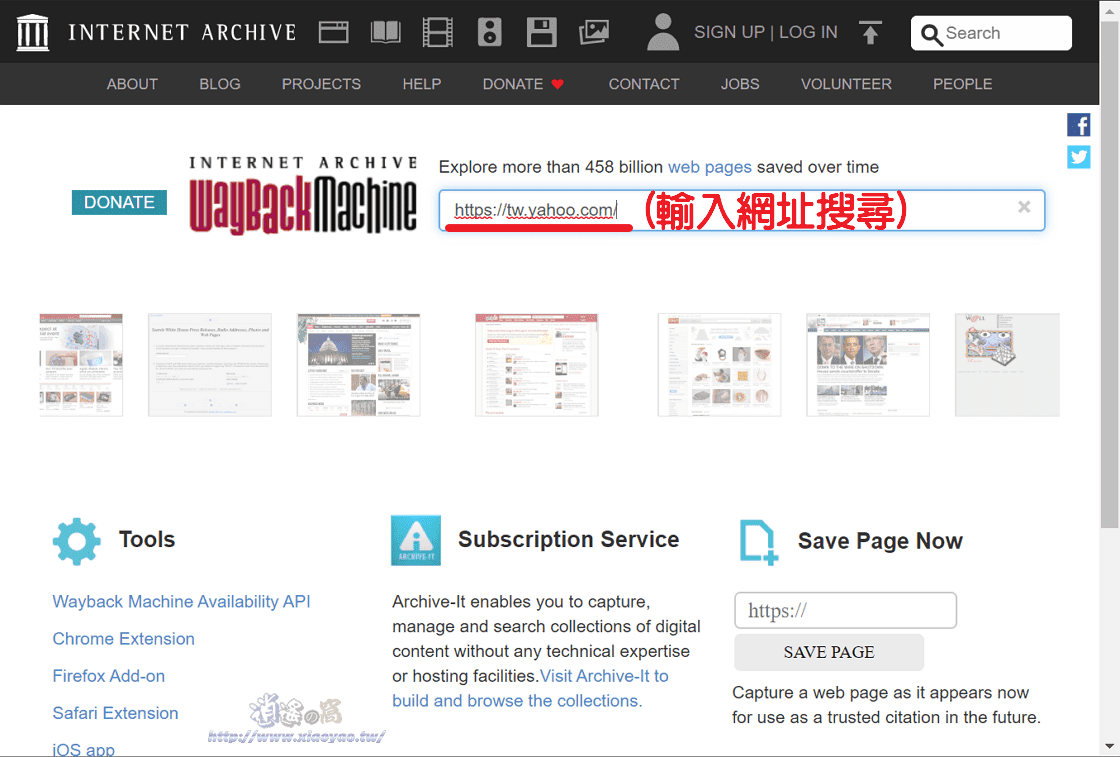Click the upload arrow icon
The image size is (1120, 757).
pos(869,32)
